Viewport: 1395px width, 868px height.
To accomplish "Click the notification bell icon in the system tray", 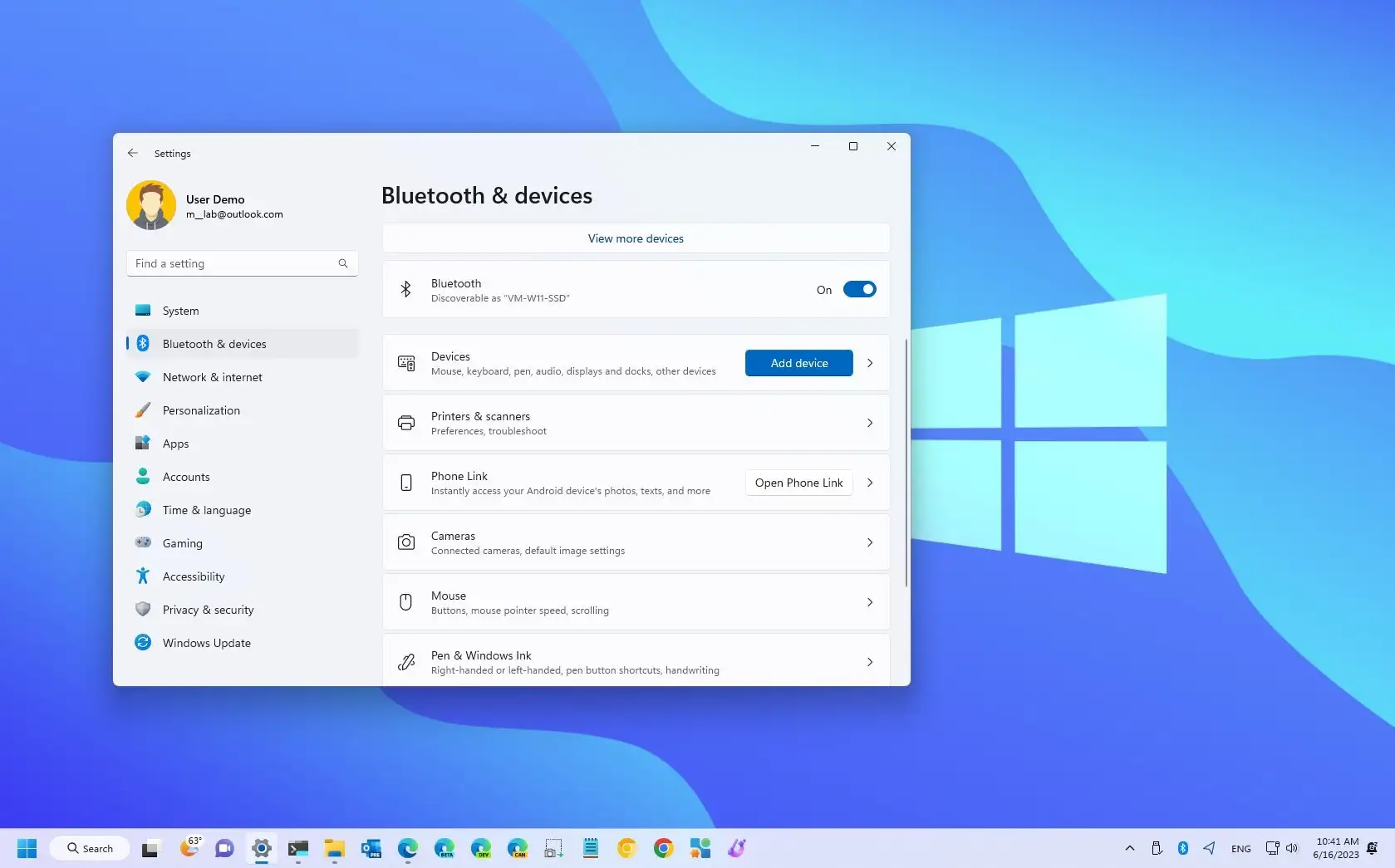I will click(x=1372, y=848).
